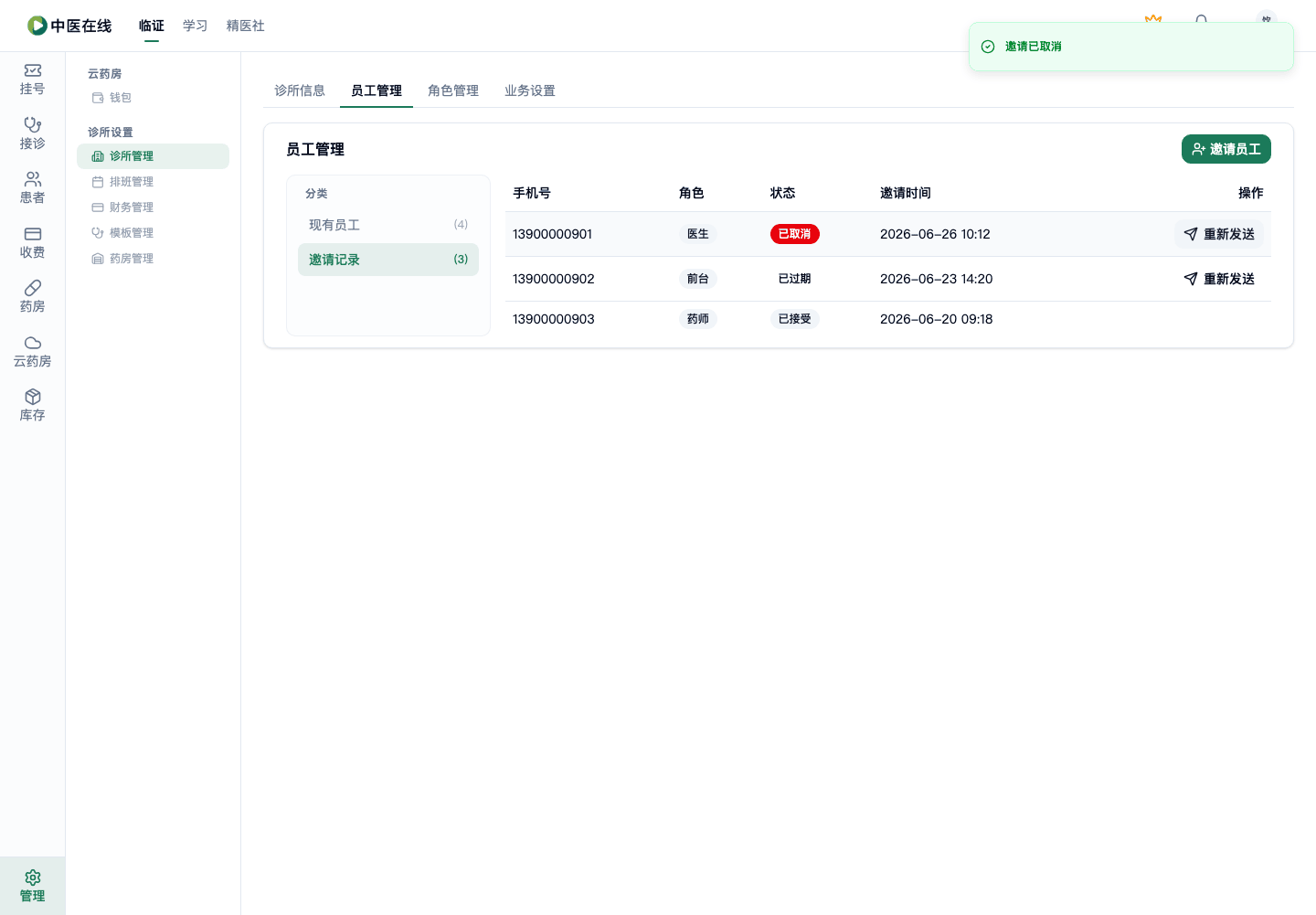This screenshot has height=915, width=1316.
Task: Open the 接诊 consultation sidebar icon
Action: point(32,134)
